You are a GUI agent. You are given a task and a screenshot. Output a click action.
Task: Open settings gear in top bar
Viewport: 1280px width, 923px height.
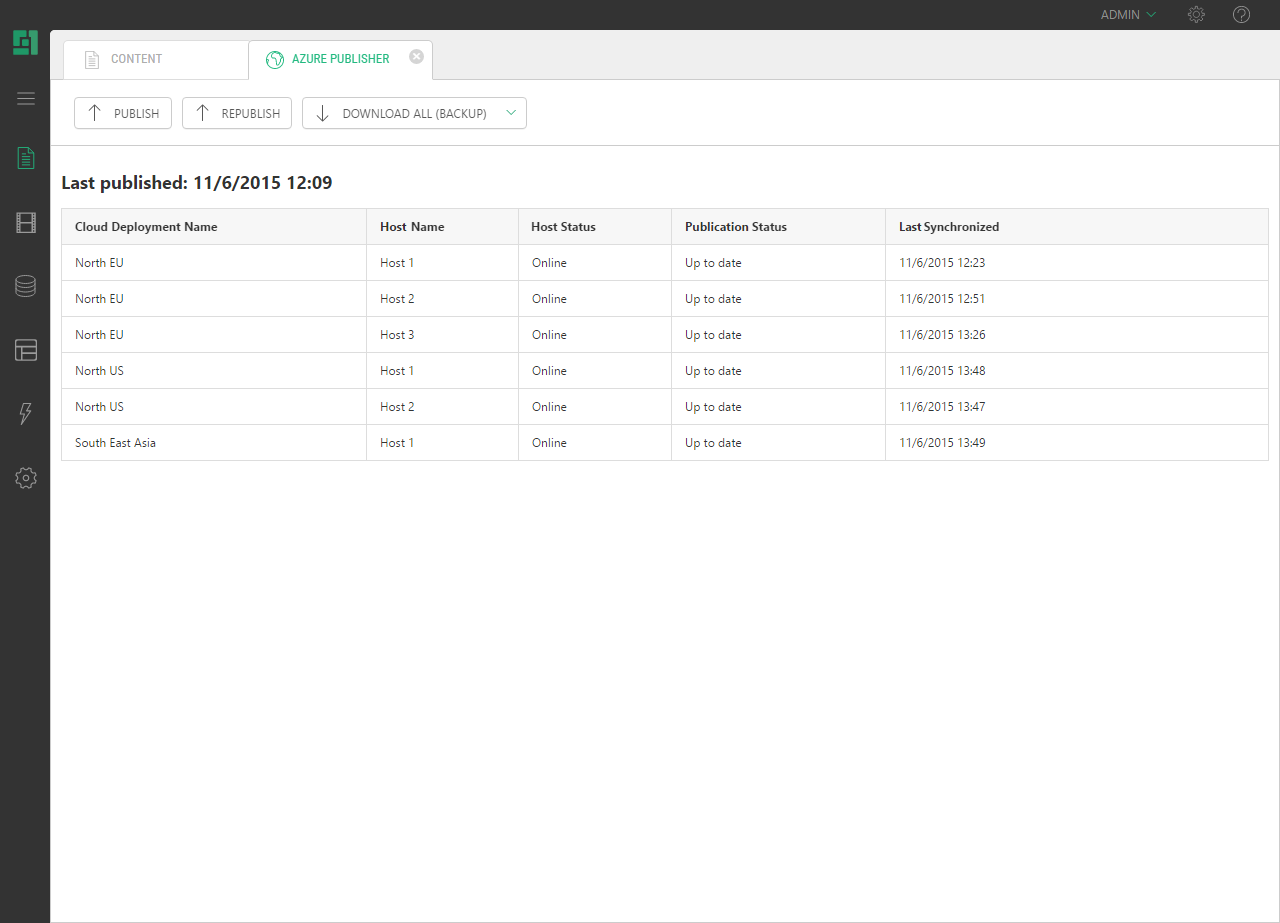(x=1196, y=15)
